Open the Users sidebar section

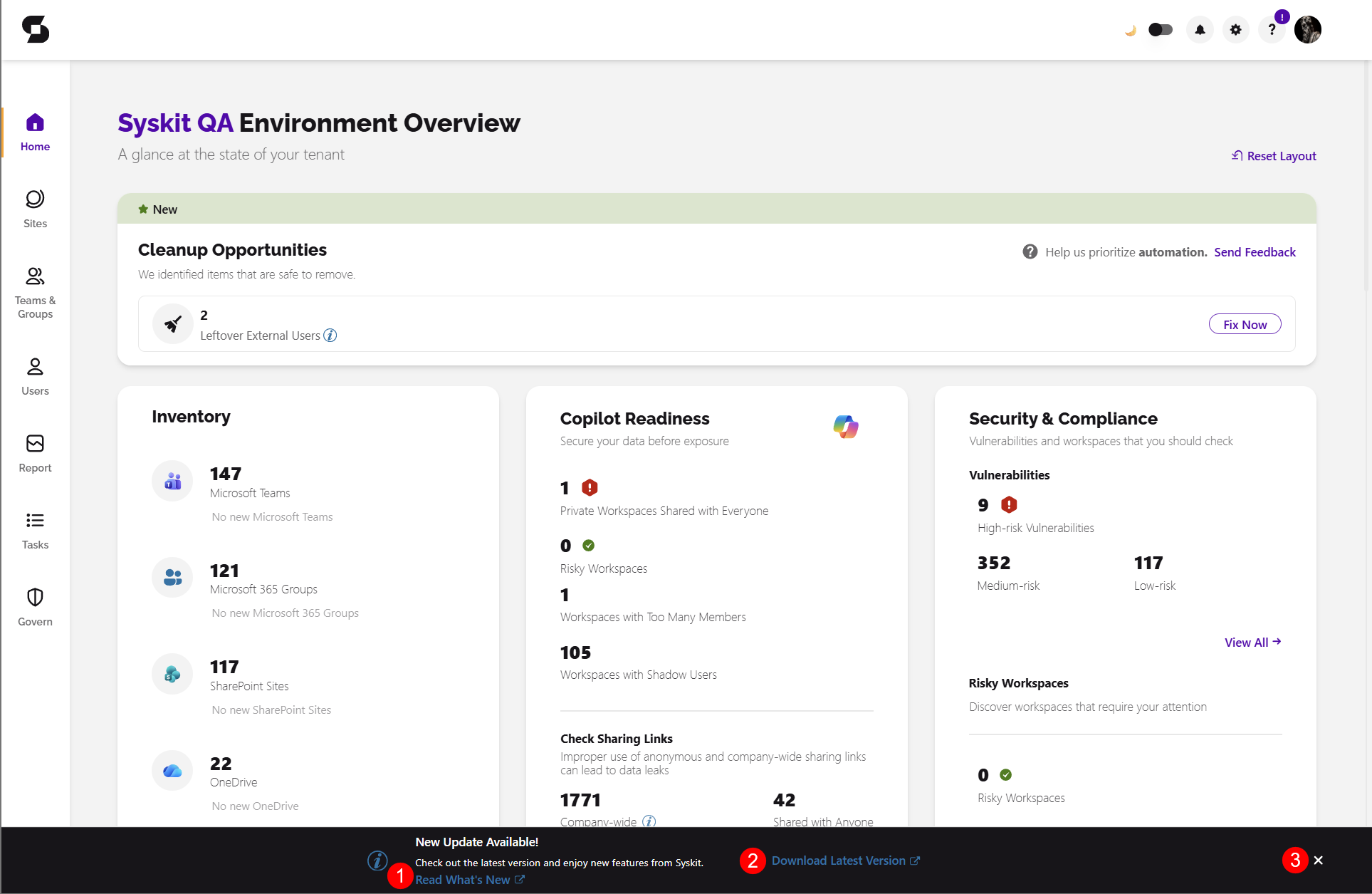pyautogui.click(x=35, y=377)
